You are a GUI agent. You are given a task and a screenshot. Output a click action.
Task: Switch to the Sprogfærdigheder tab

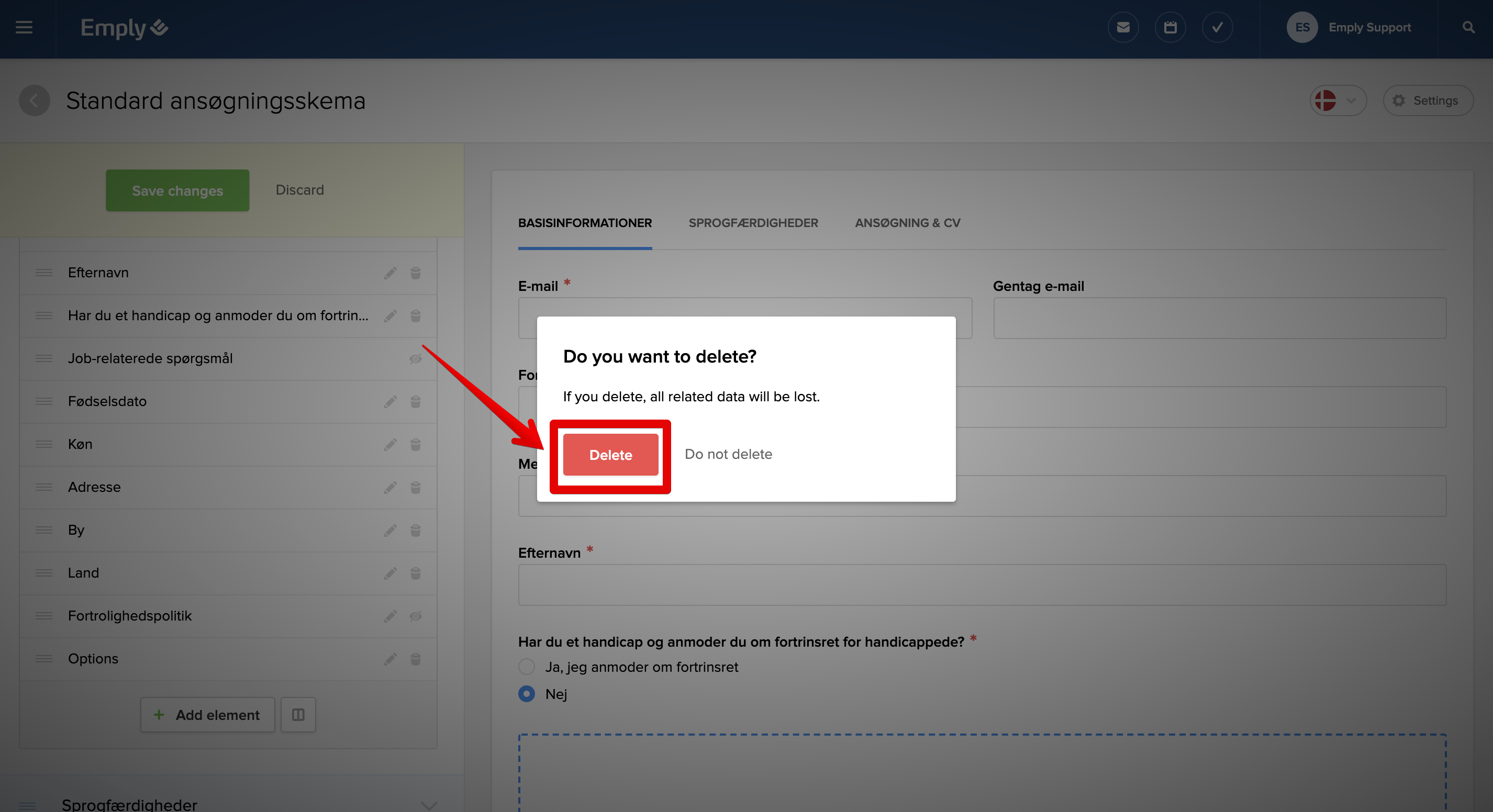click(753, 223)
